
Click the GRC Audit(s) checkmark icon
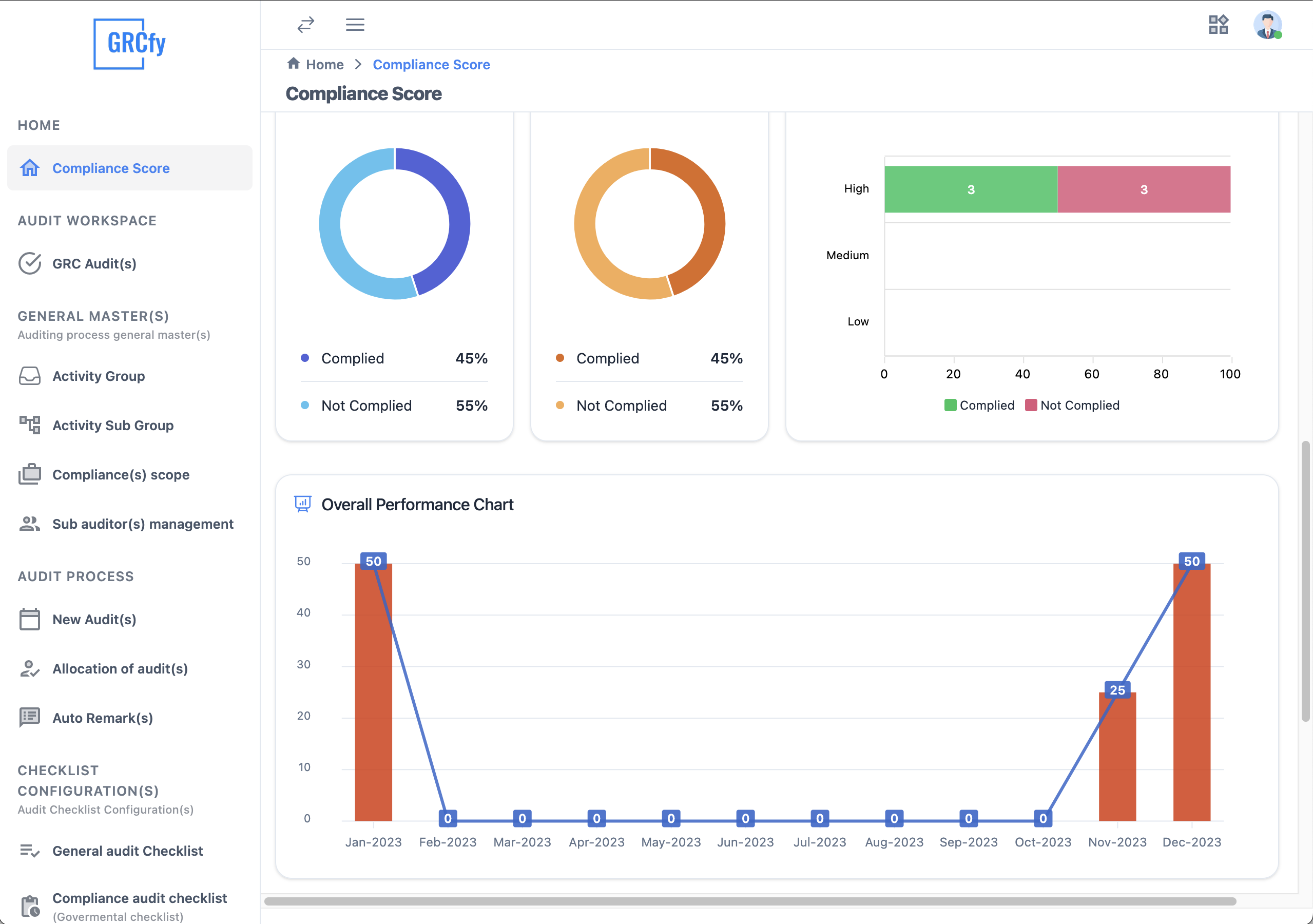tap(30, 263)
